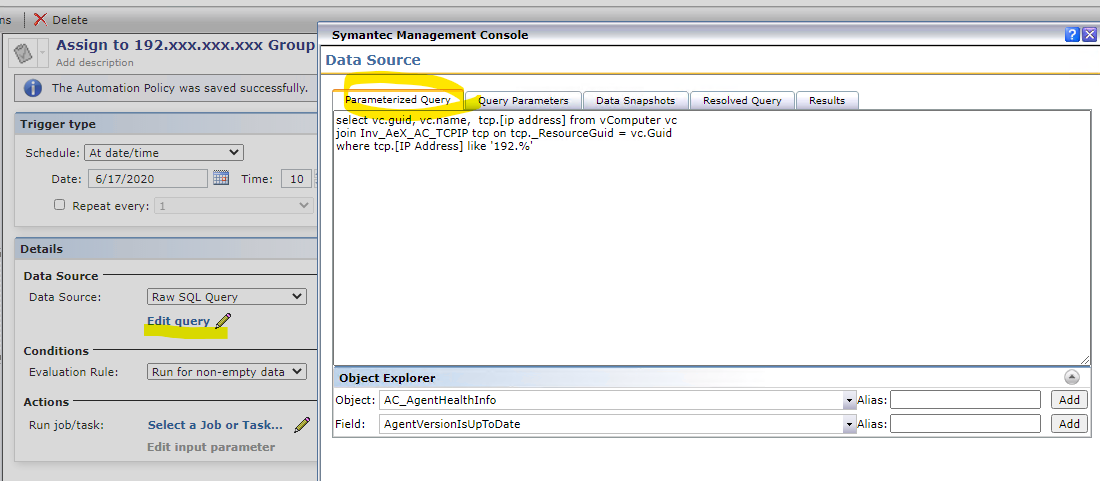Click the Date field showing 6/17/2020
The width and height of the screenshot is (1100, 481).
click(x=147, y=179)
